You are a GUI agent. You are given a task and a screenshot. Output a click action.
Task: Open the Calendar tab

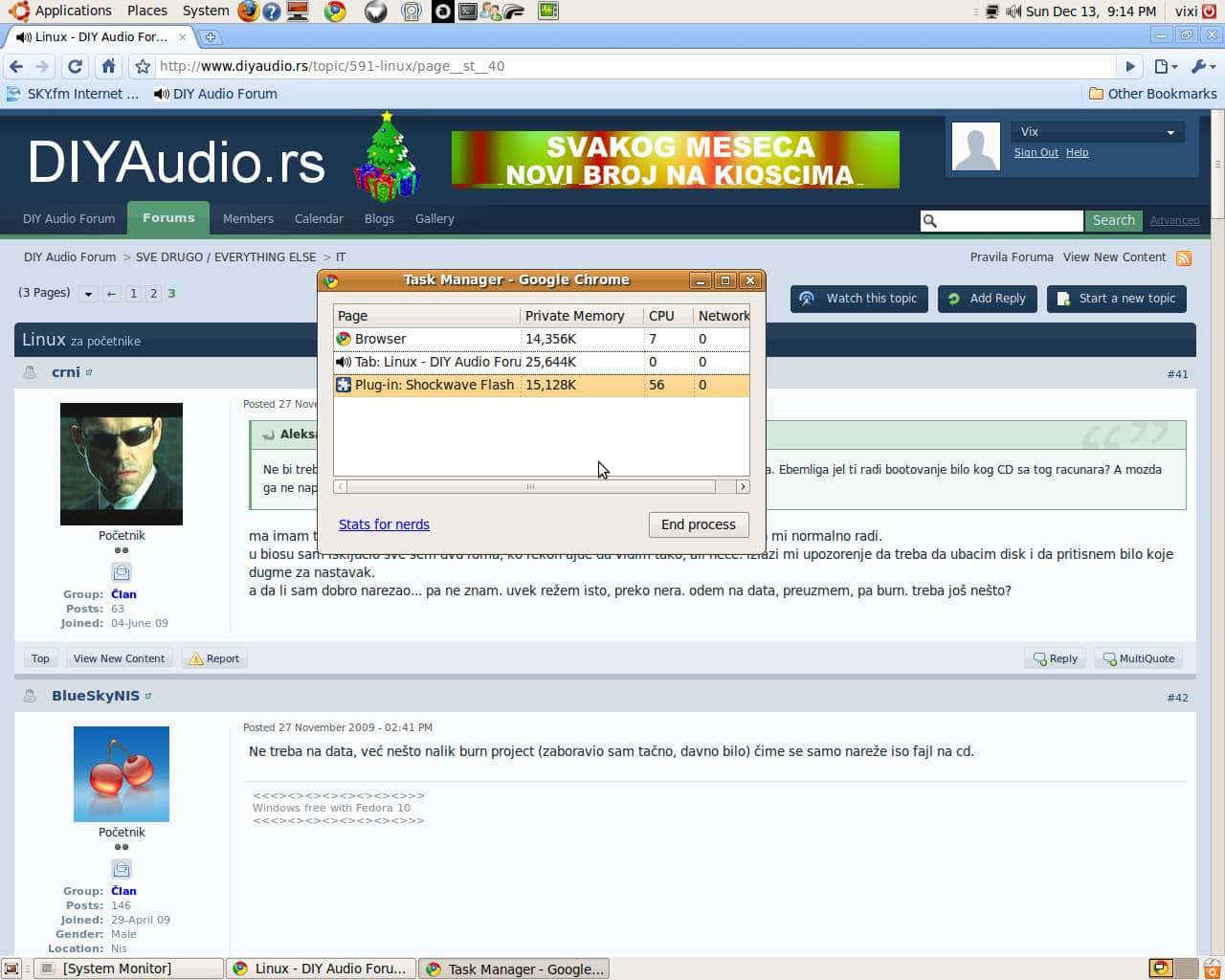click(319, 219)
